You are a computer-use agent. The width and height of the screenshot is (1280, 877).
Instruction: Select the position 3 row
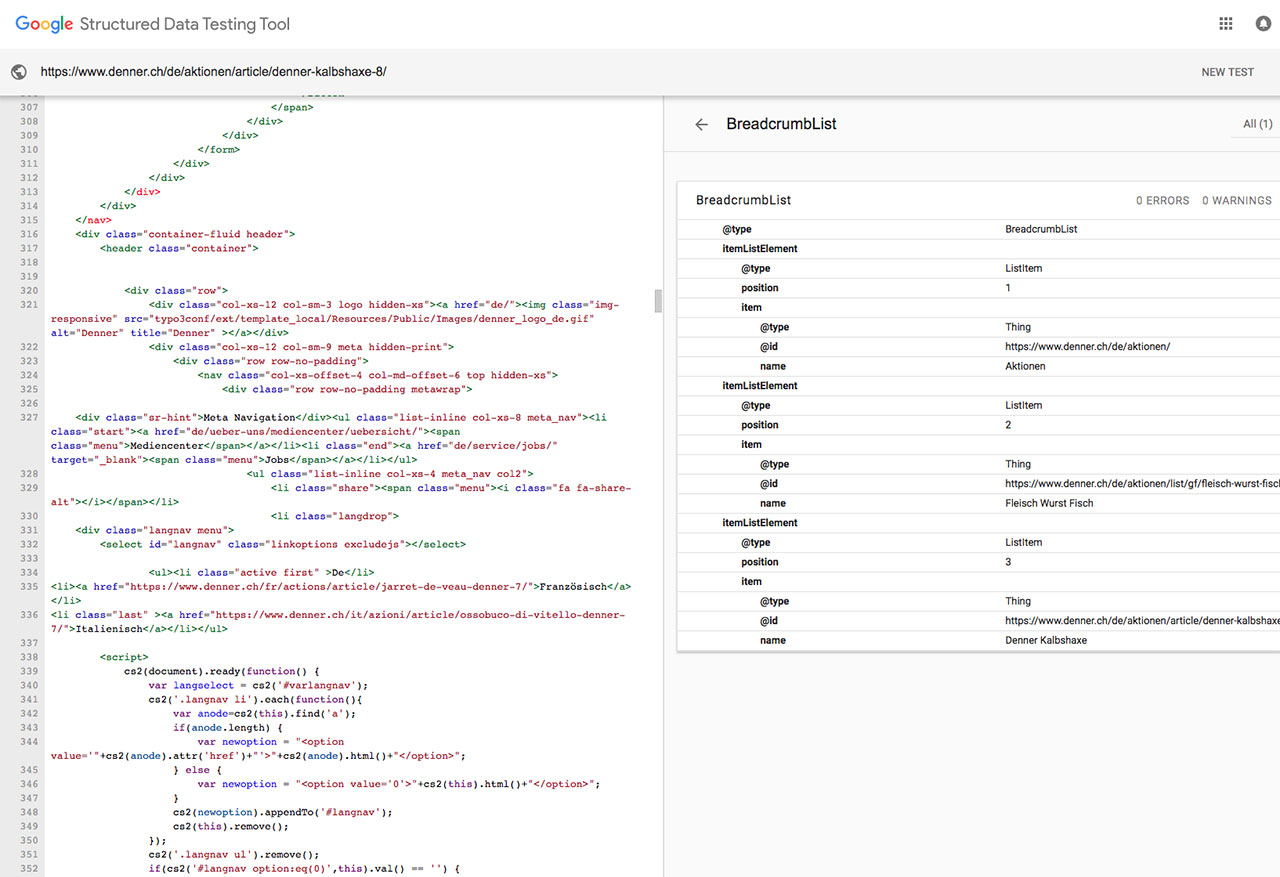[978, 562]
